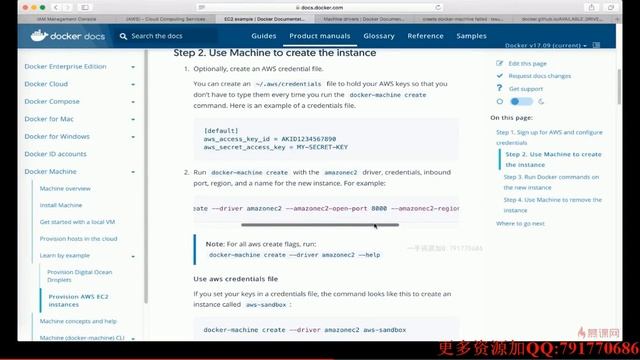The image size is (640, 360).
Task: Click the aws_access_key_id line in code
Action: (270, 139)
